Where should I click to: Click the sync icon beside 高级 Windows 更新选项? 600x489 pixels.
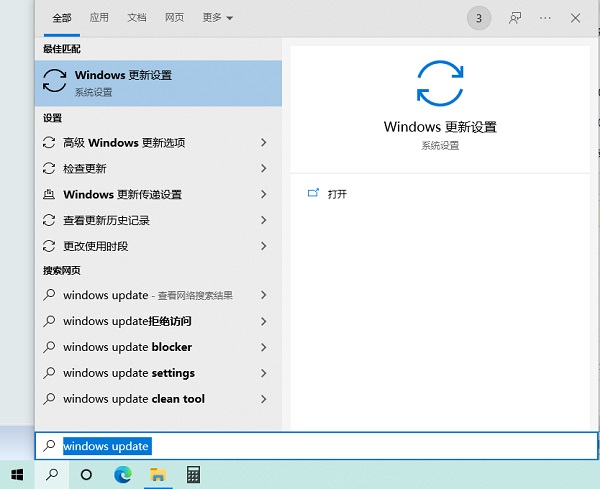pos(49,143)
